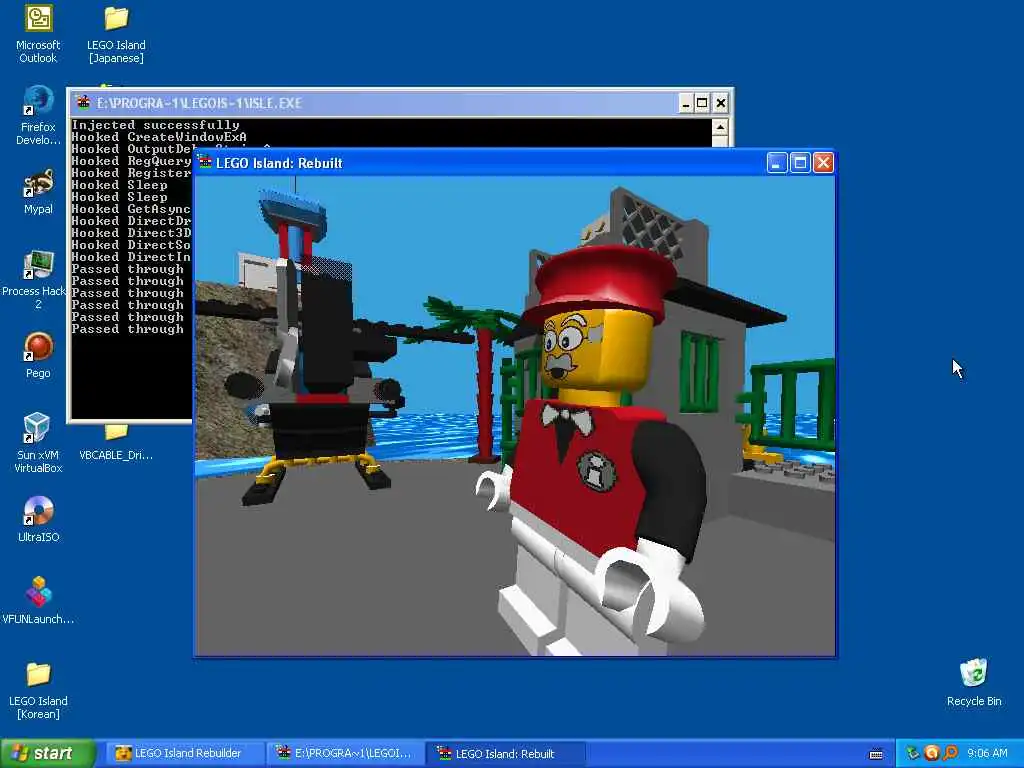Image resolution: width=1024 pixels, height=768 pixels.
Task: Click the Infomaniac character in the game
Action: click(x=594, y=451)
